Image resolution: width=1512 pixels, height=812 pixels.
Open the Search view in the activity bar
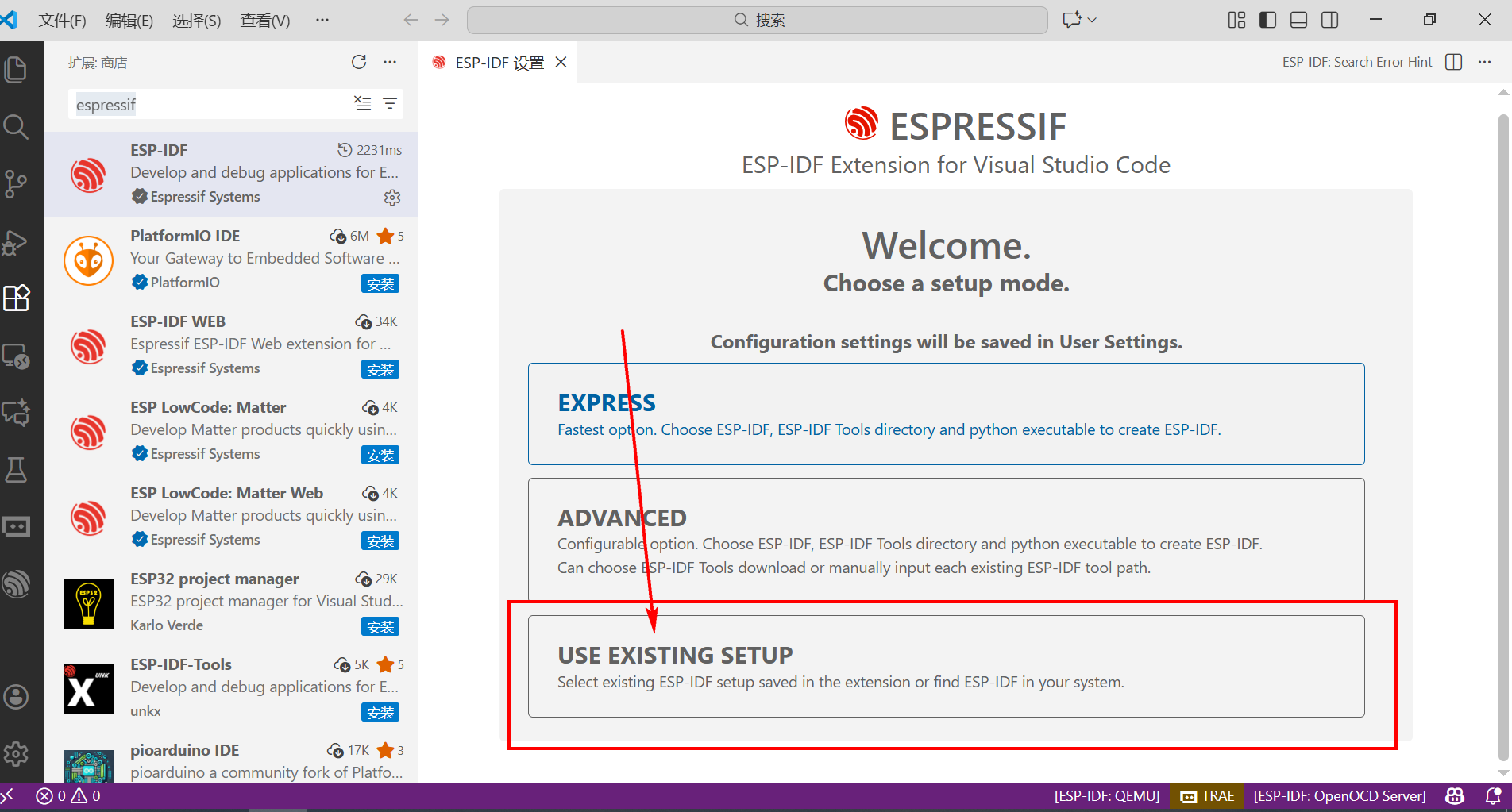[16, 127]
